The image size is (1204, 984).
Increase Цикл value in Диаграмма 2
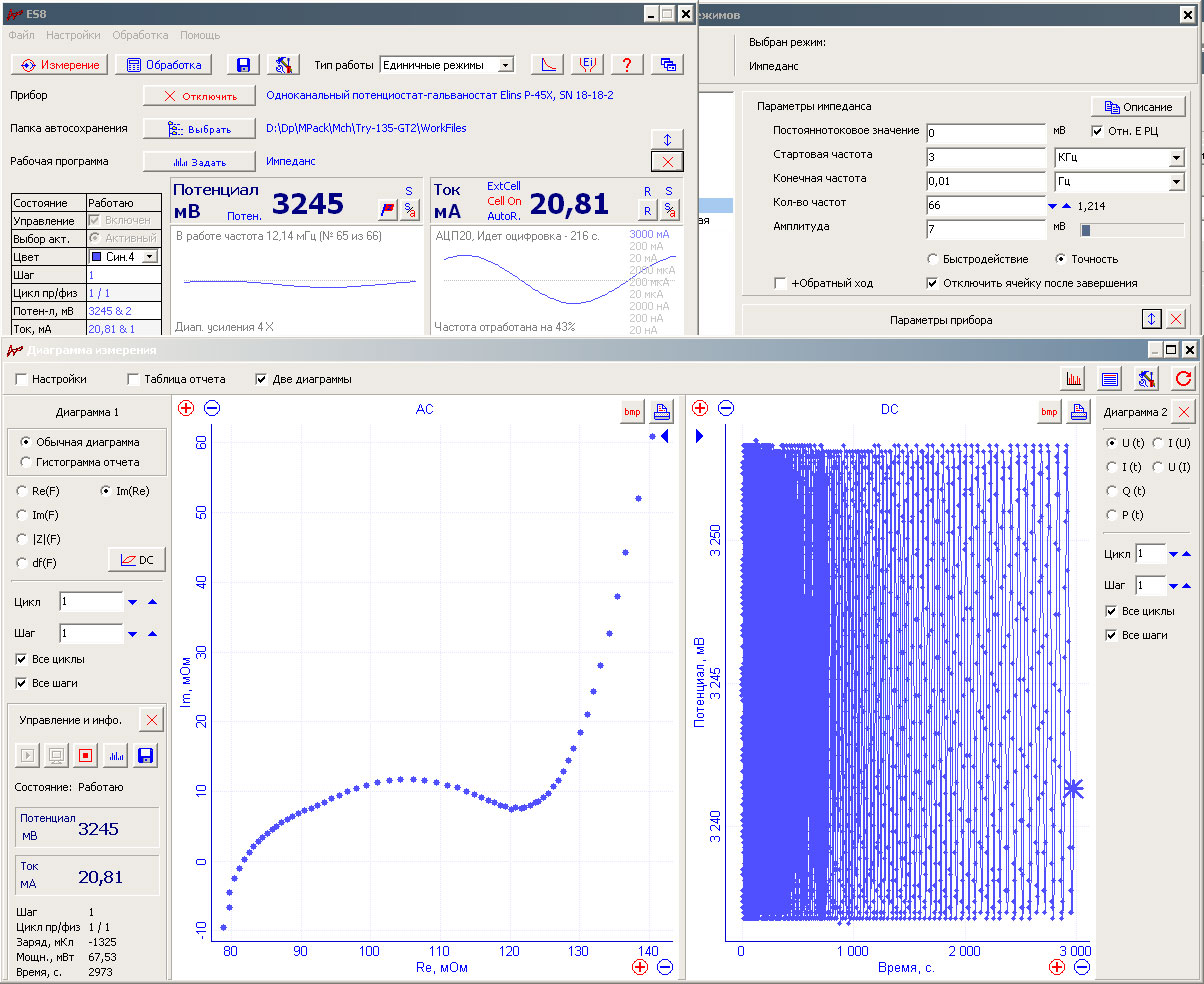tap(1187, 554)
